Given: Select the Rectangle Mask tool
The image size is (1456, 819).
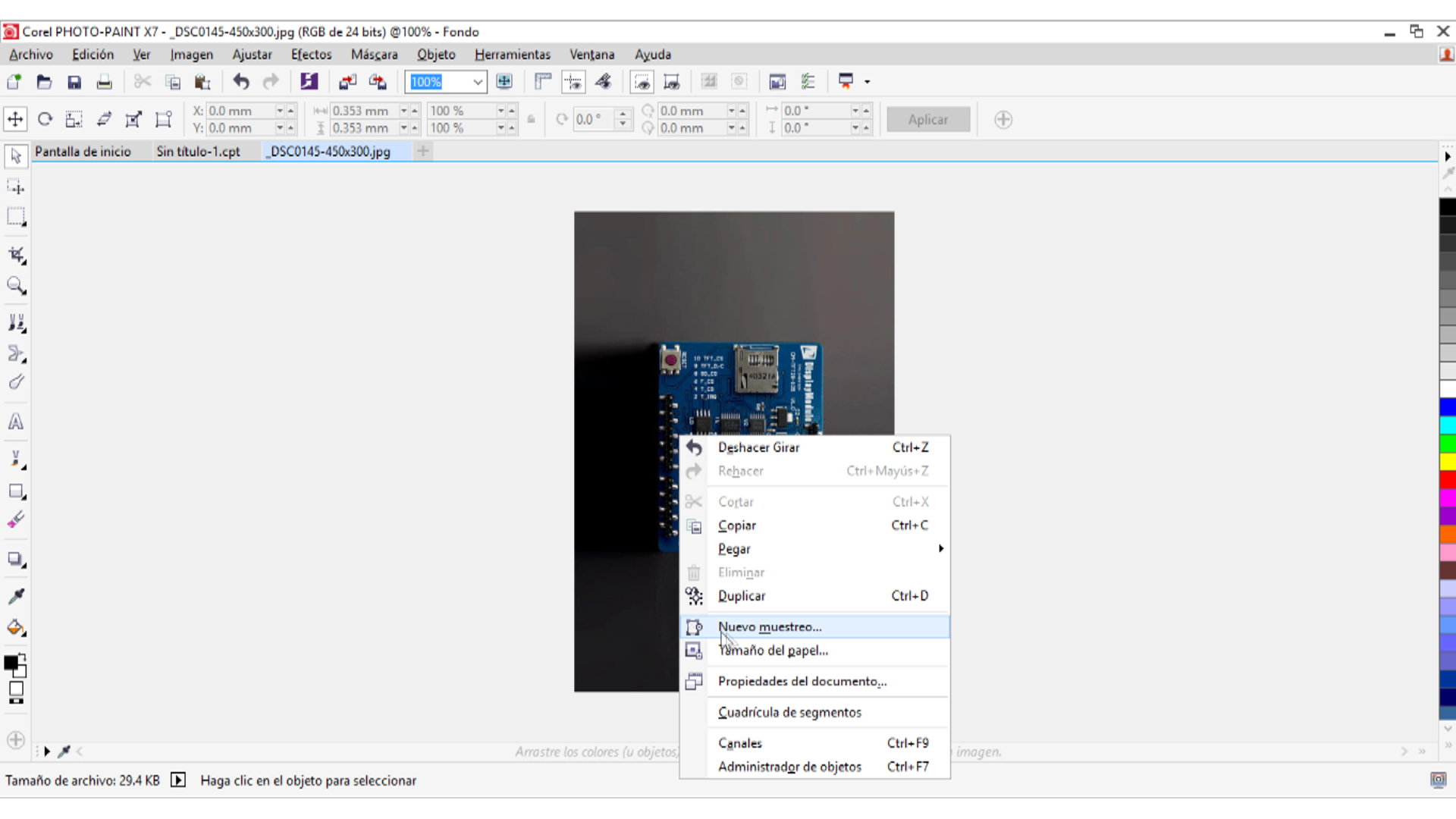Looking at the screenshot, I should (16, 216).
